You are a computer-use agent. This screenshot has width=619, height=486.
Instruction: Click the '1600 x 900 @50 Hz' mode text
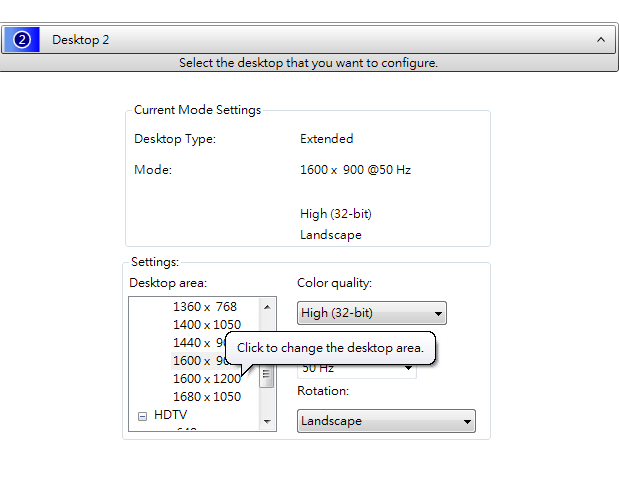(355, 170)
